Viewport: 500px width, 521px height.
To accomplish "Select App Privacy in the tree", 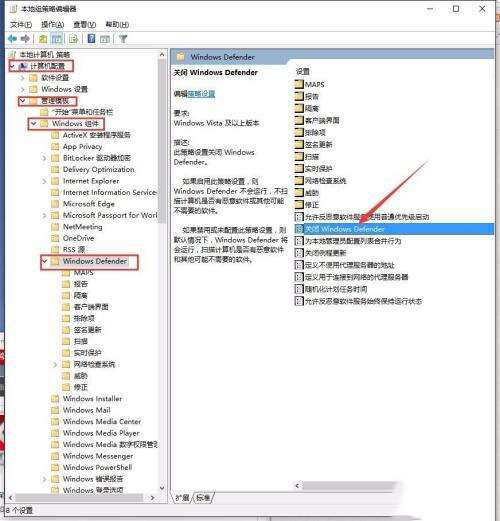I will (x=82, y=147).
